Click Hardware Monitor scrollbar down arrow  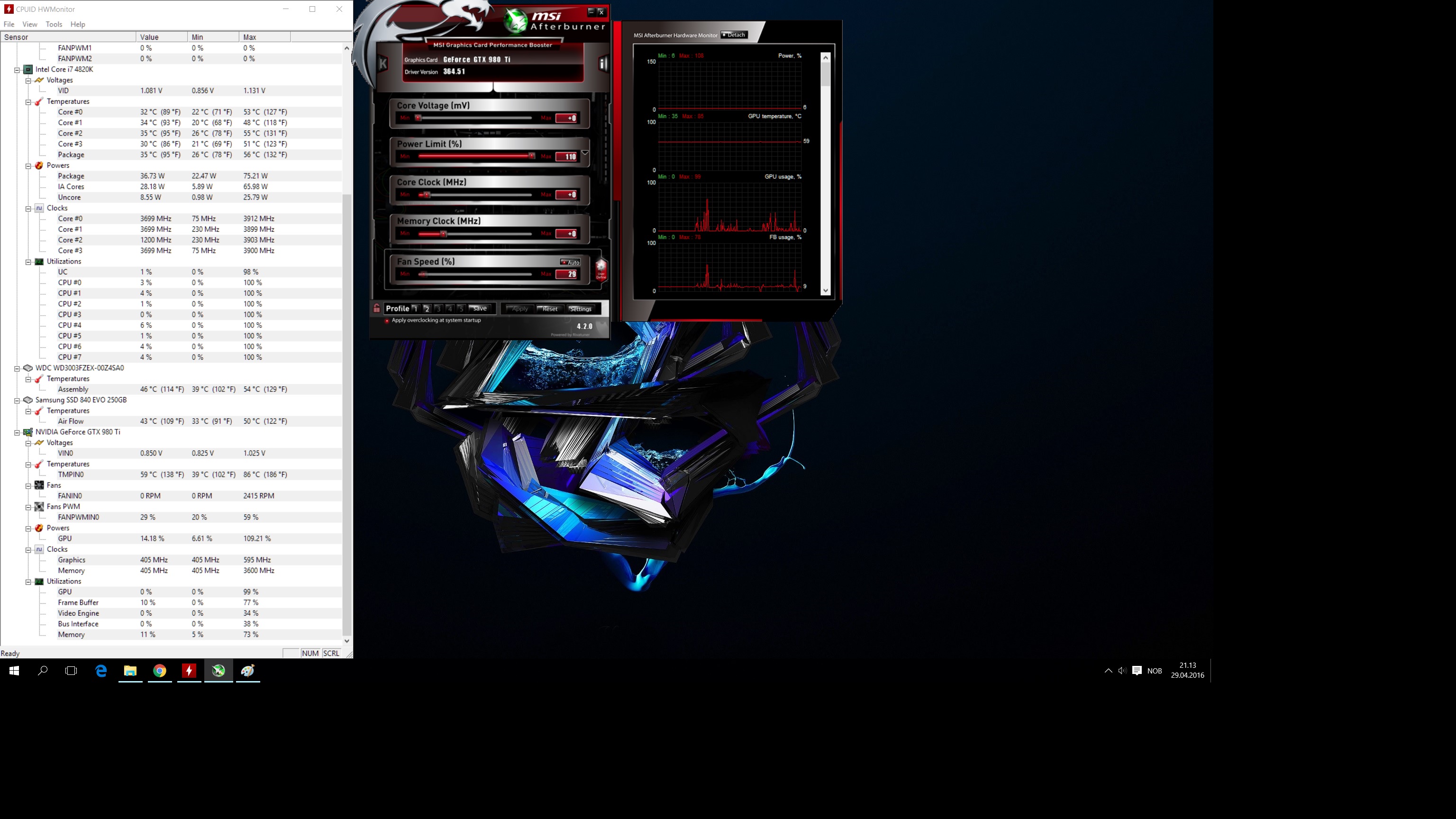(x=826, y=291)
